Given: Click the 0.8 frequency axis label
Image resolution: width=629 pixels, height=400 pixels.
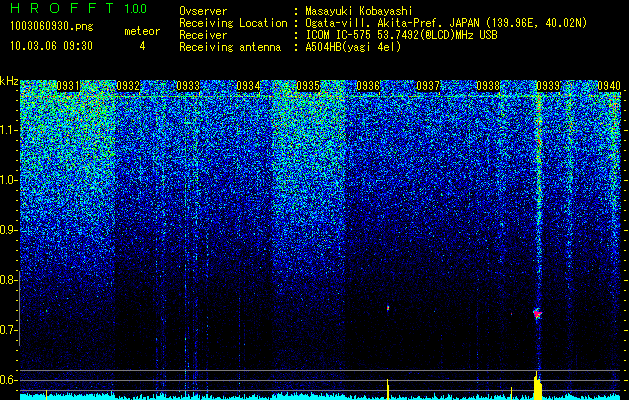Looking at the screenshot, I should [9, 280].
